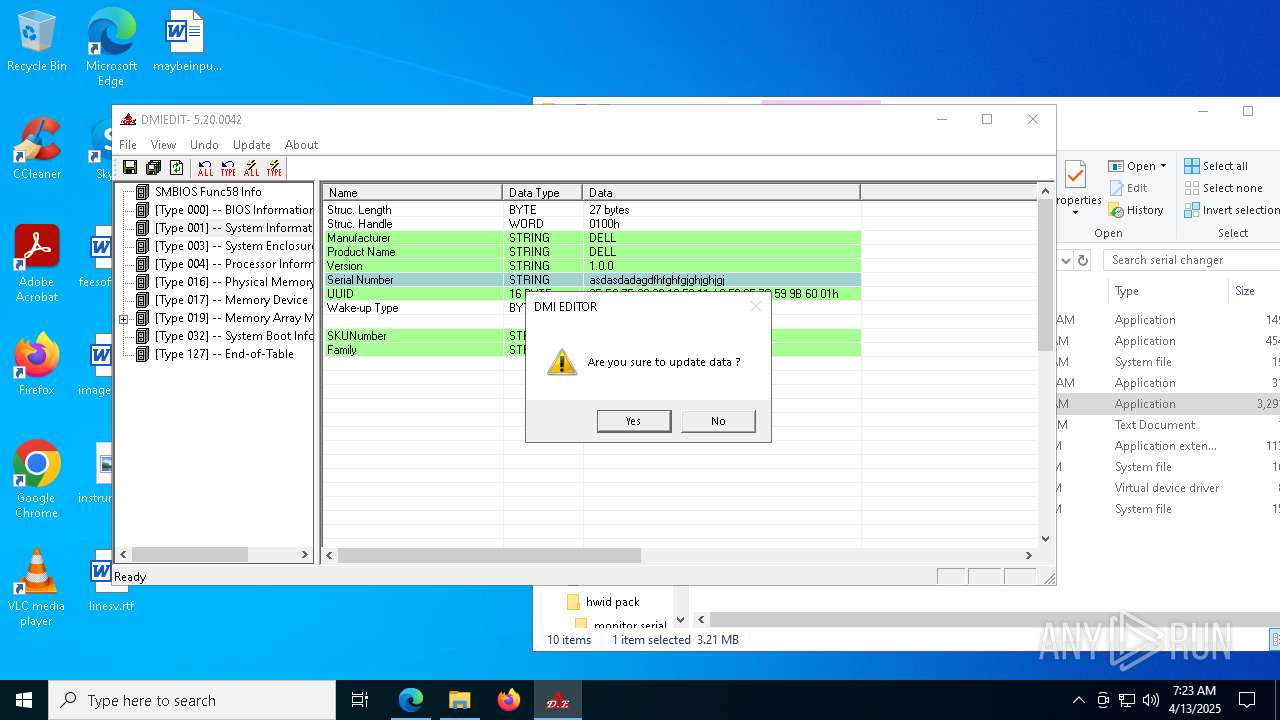This screenshot has width=1280, height=720.
Task: Click Select none in Explorer ribbon
Action: pos(1223,188)
